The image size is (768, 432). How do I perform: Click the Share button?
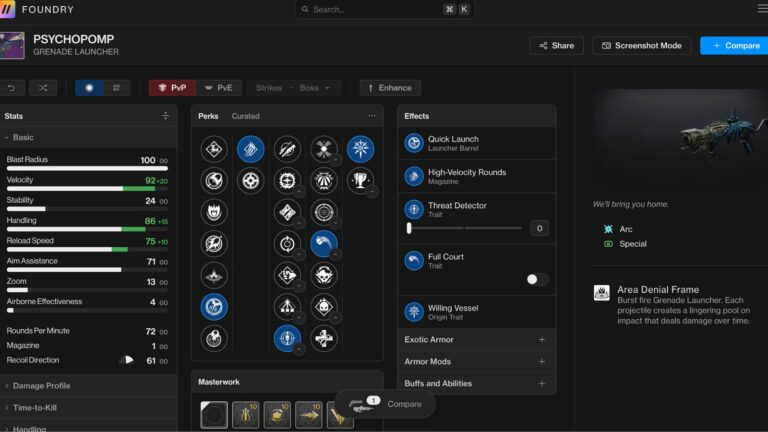(x=556, y=46)
